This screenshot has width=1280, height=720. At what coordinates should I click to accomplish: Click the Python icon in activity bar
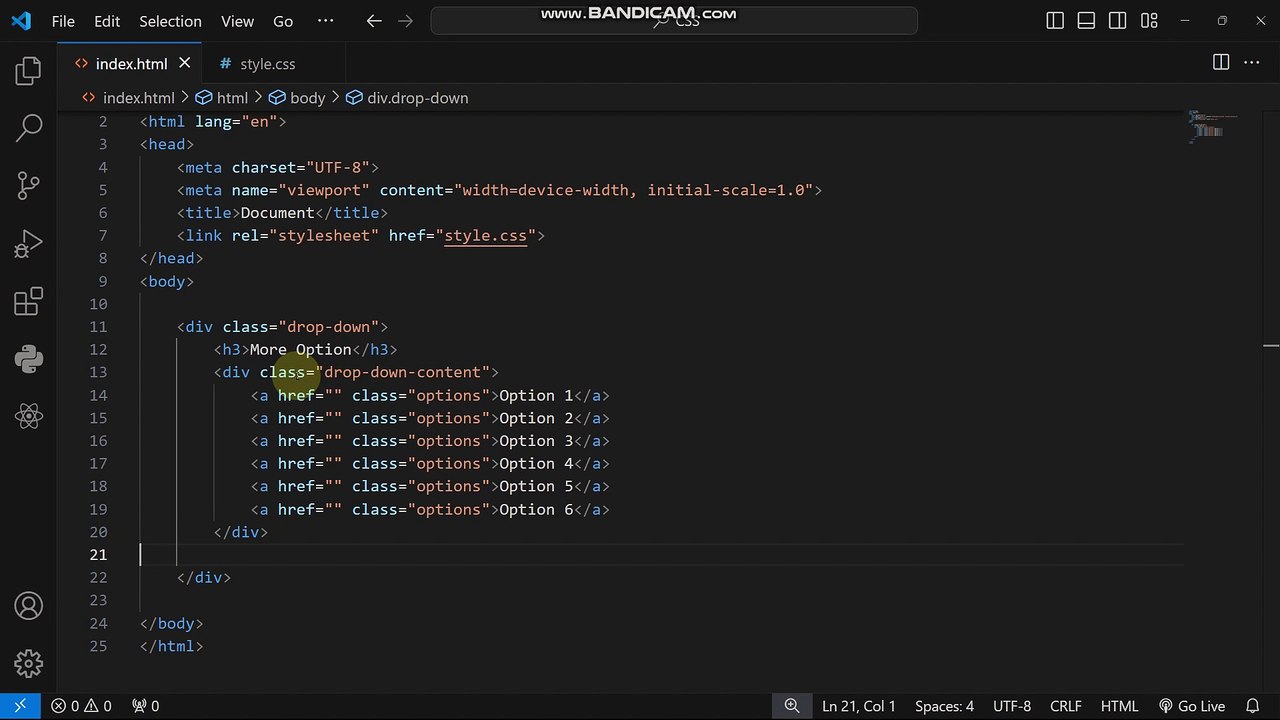coord(28,359)
